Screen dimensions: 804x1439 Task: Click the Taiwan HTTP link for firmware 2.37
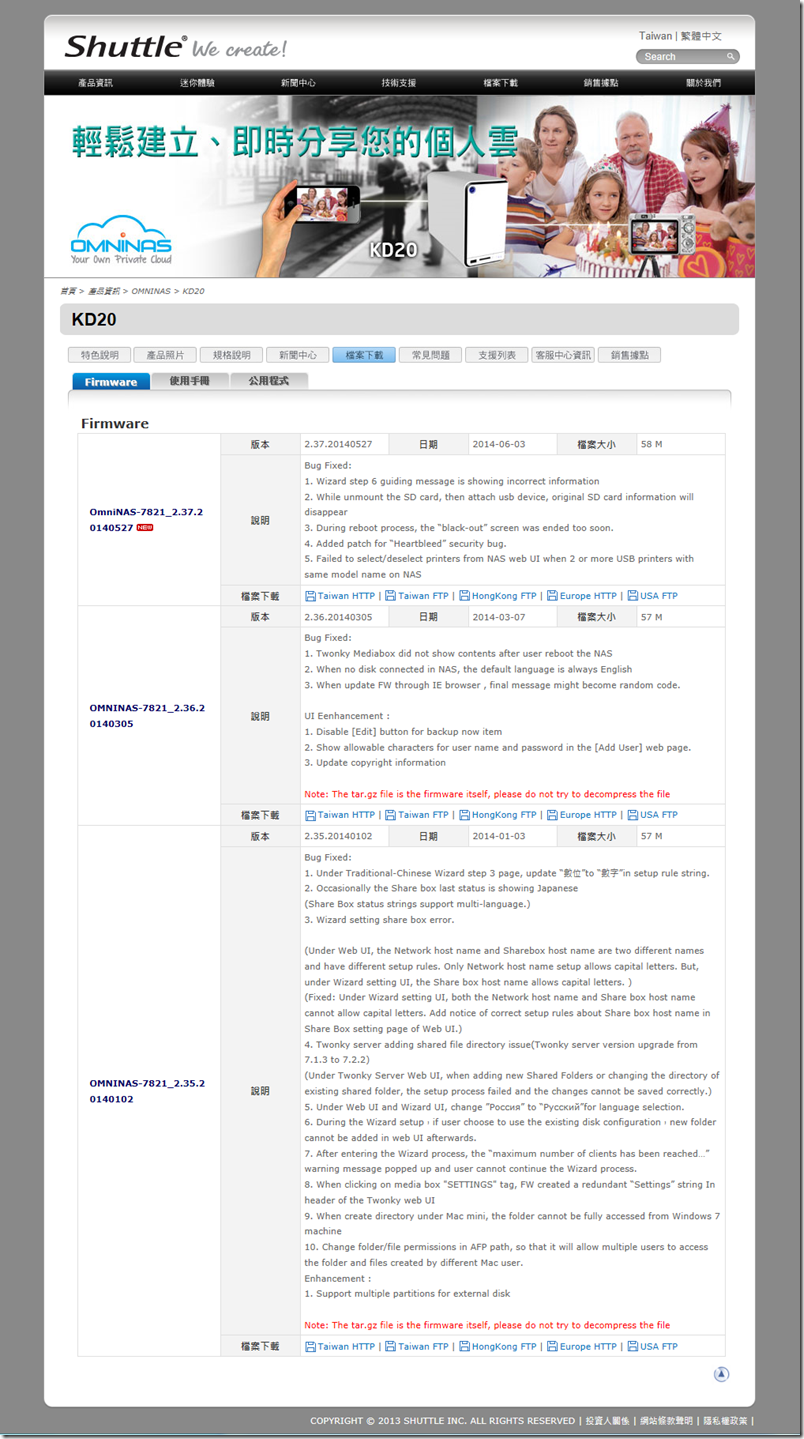click(346, 596)
